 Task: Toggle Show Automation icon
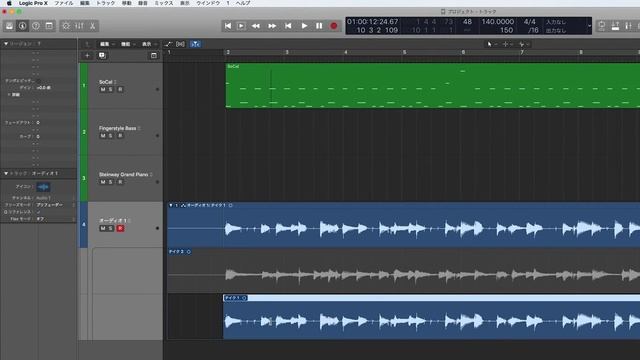tap(168, 44)
